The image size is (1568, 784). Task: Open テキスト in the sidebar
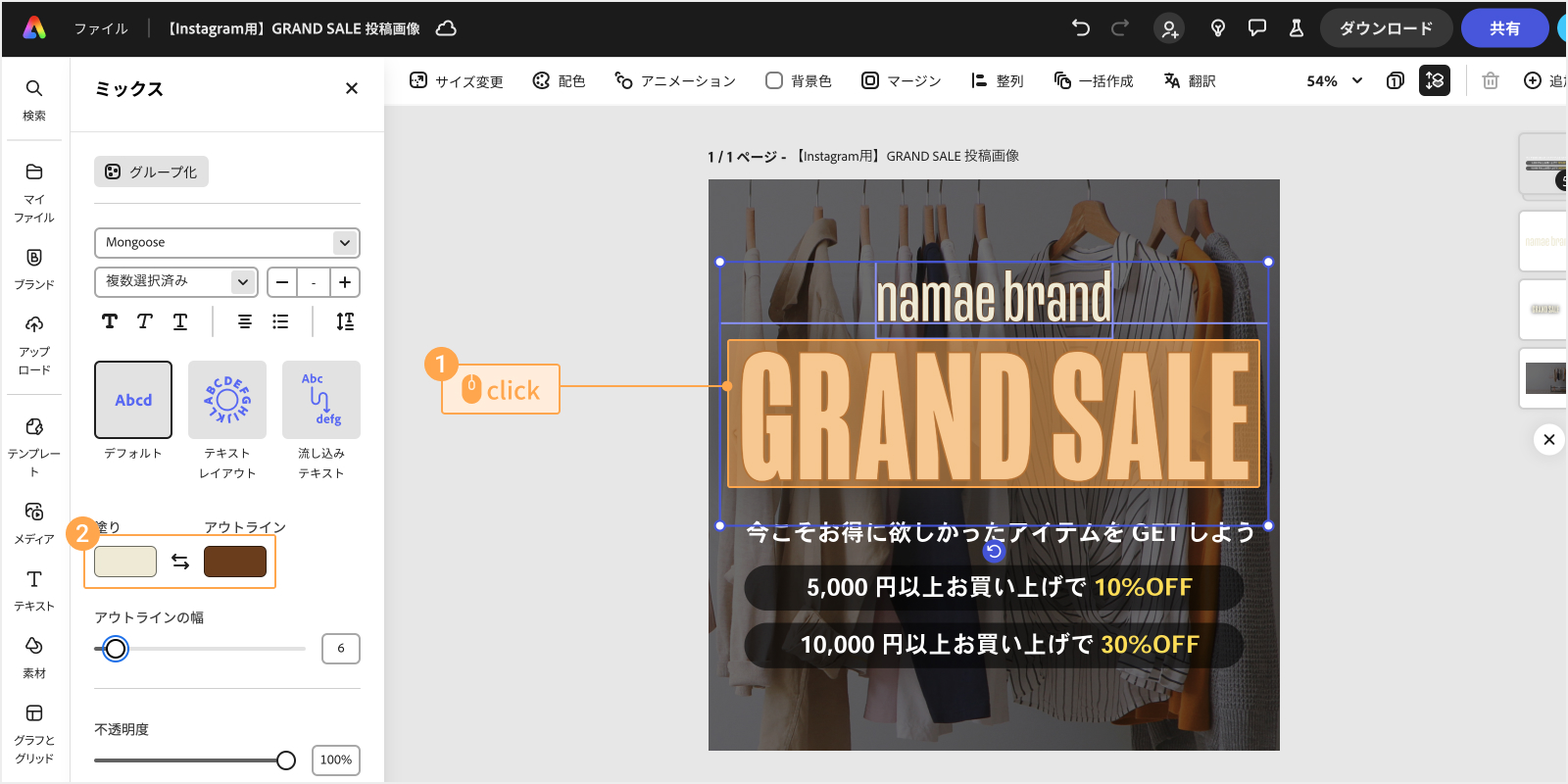[34, 591]
